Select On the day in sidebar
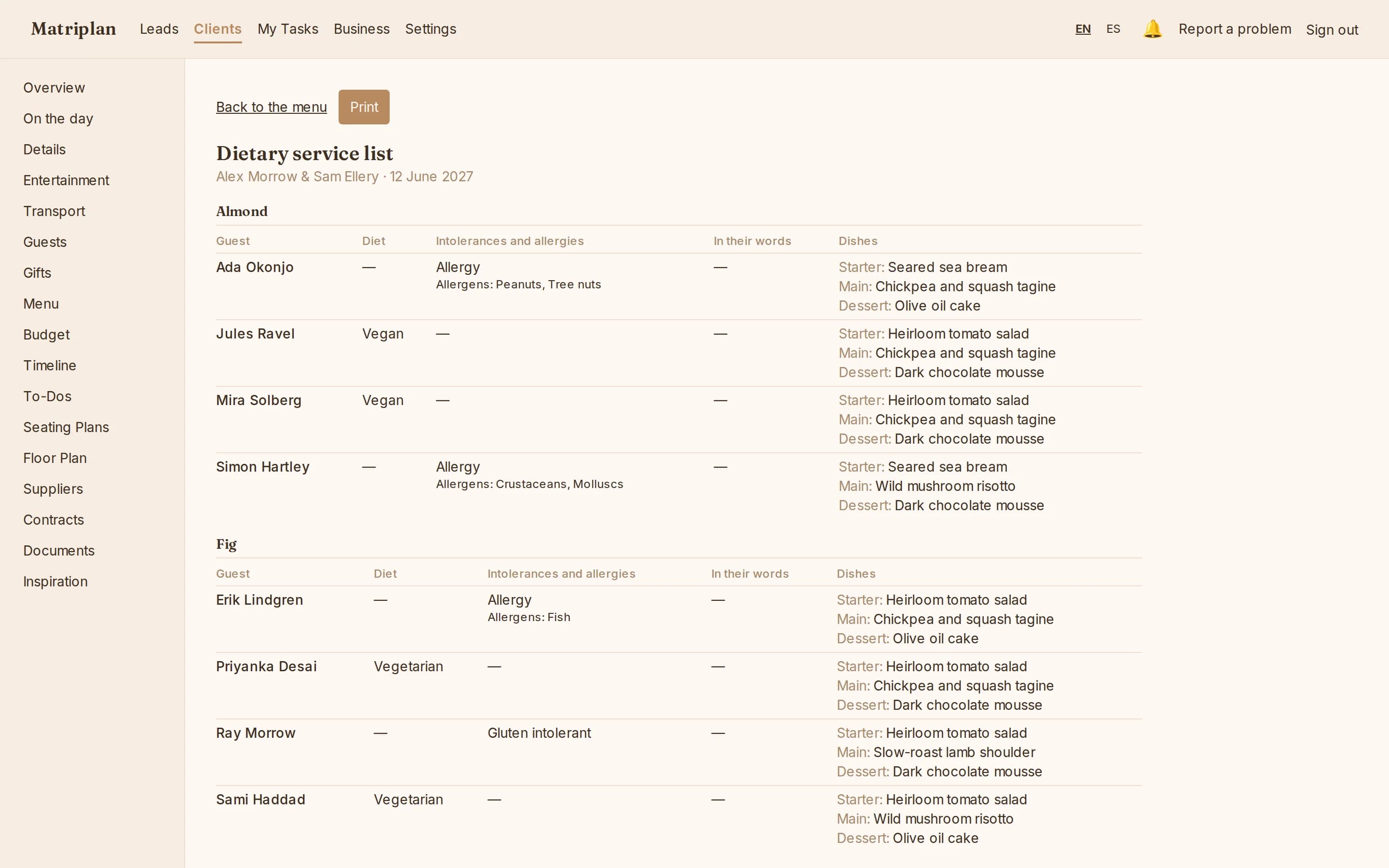This screenshot has width=1389, height=868. click(58, 118)
